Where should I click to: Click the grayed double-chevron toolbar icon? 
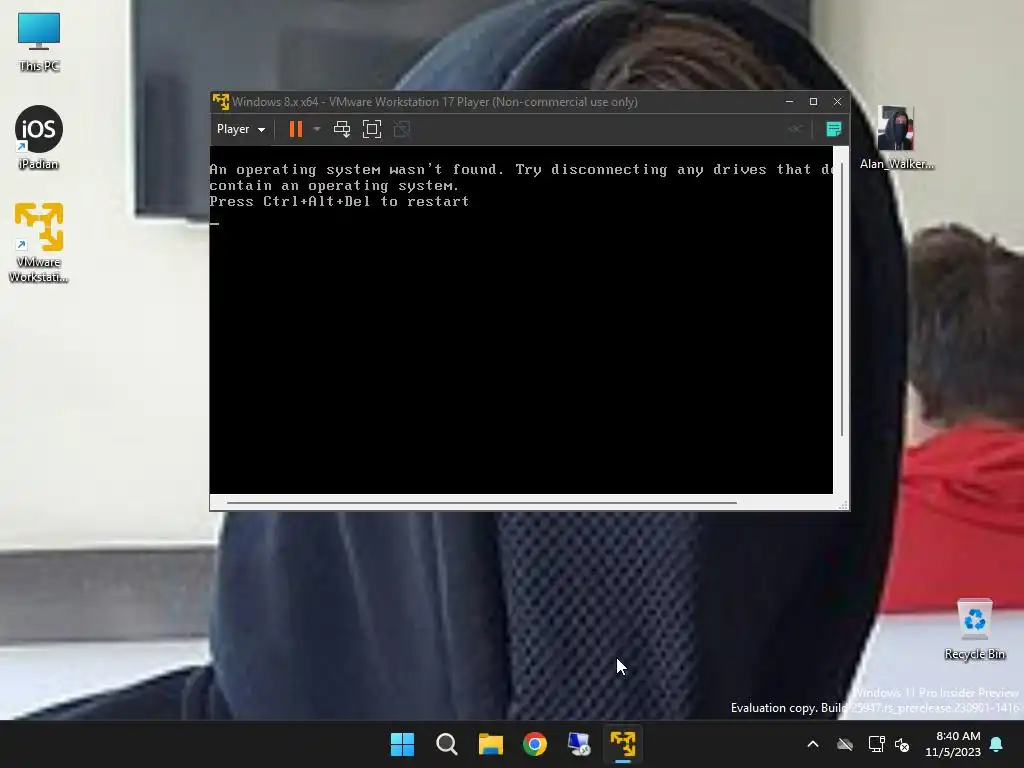[x=794, y=129]
